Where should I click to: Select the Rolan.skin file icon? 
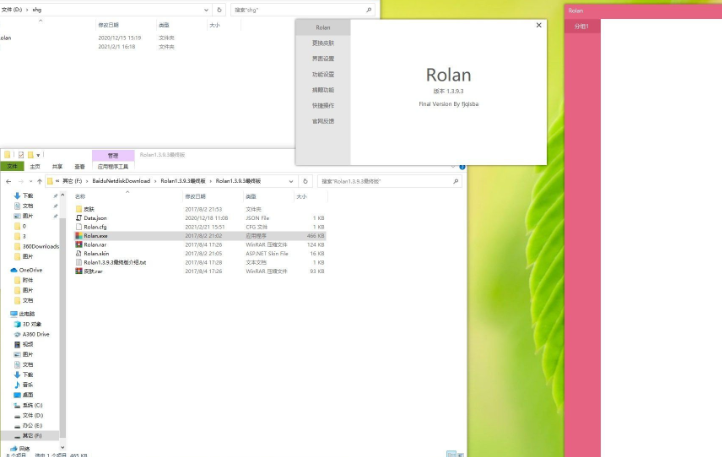coord(79,253)
